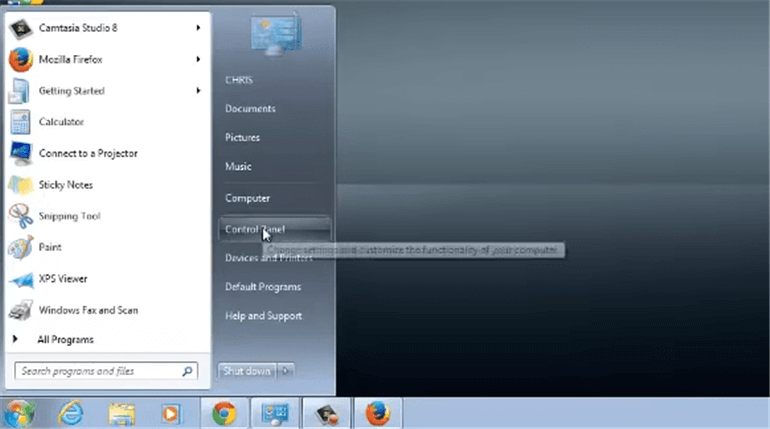Open Computer

coord(248,198)
